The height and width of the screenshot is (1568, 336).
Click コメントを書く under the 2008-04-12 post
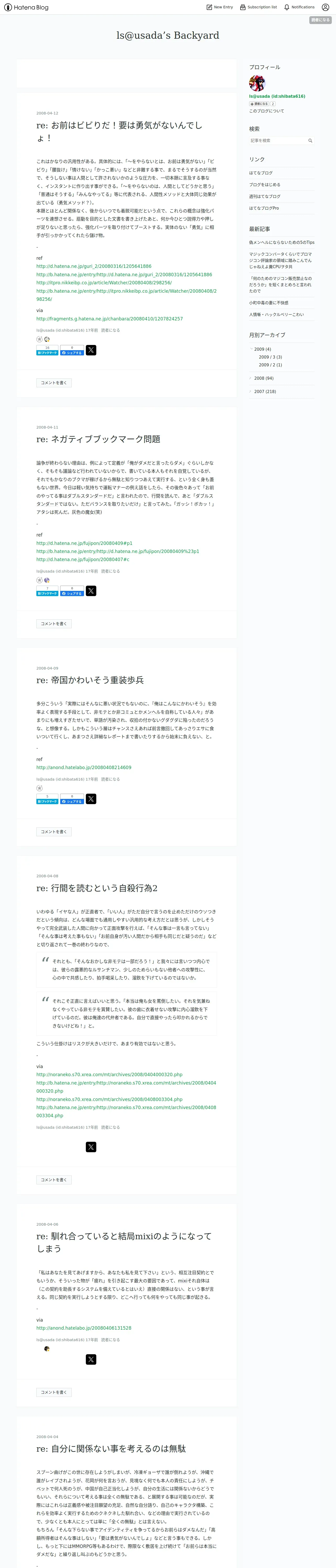[x=54, y=383]
